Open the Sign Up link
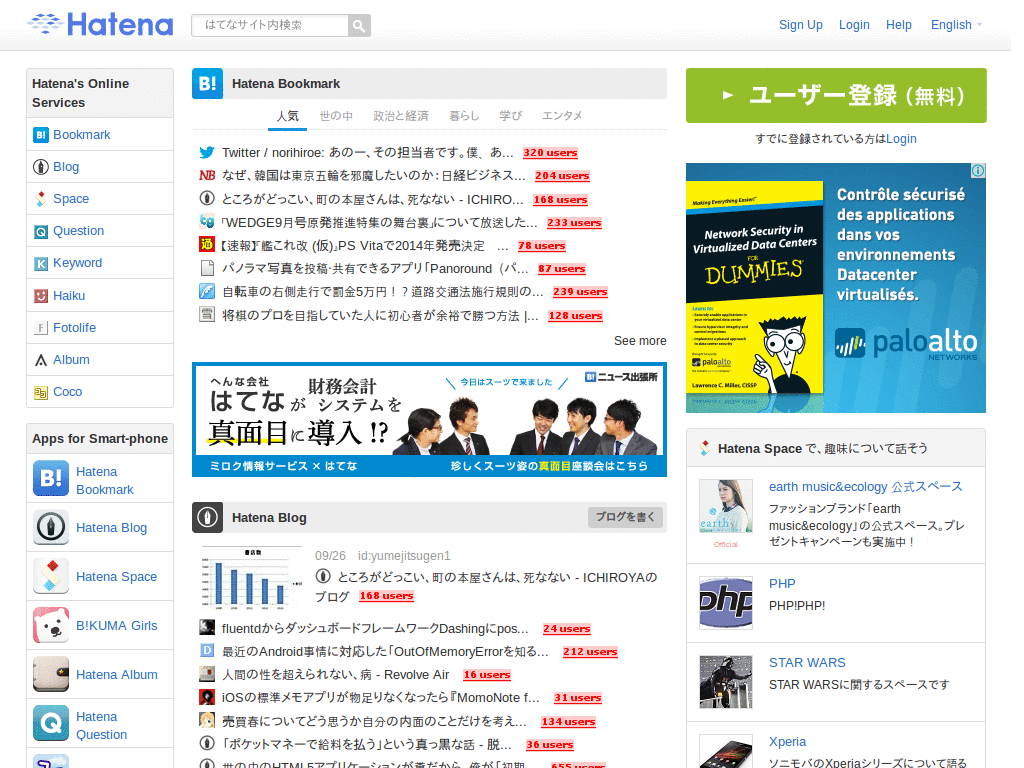The height and width of the screenshot is (768, 1024). coord(800,25)
